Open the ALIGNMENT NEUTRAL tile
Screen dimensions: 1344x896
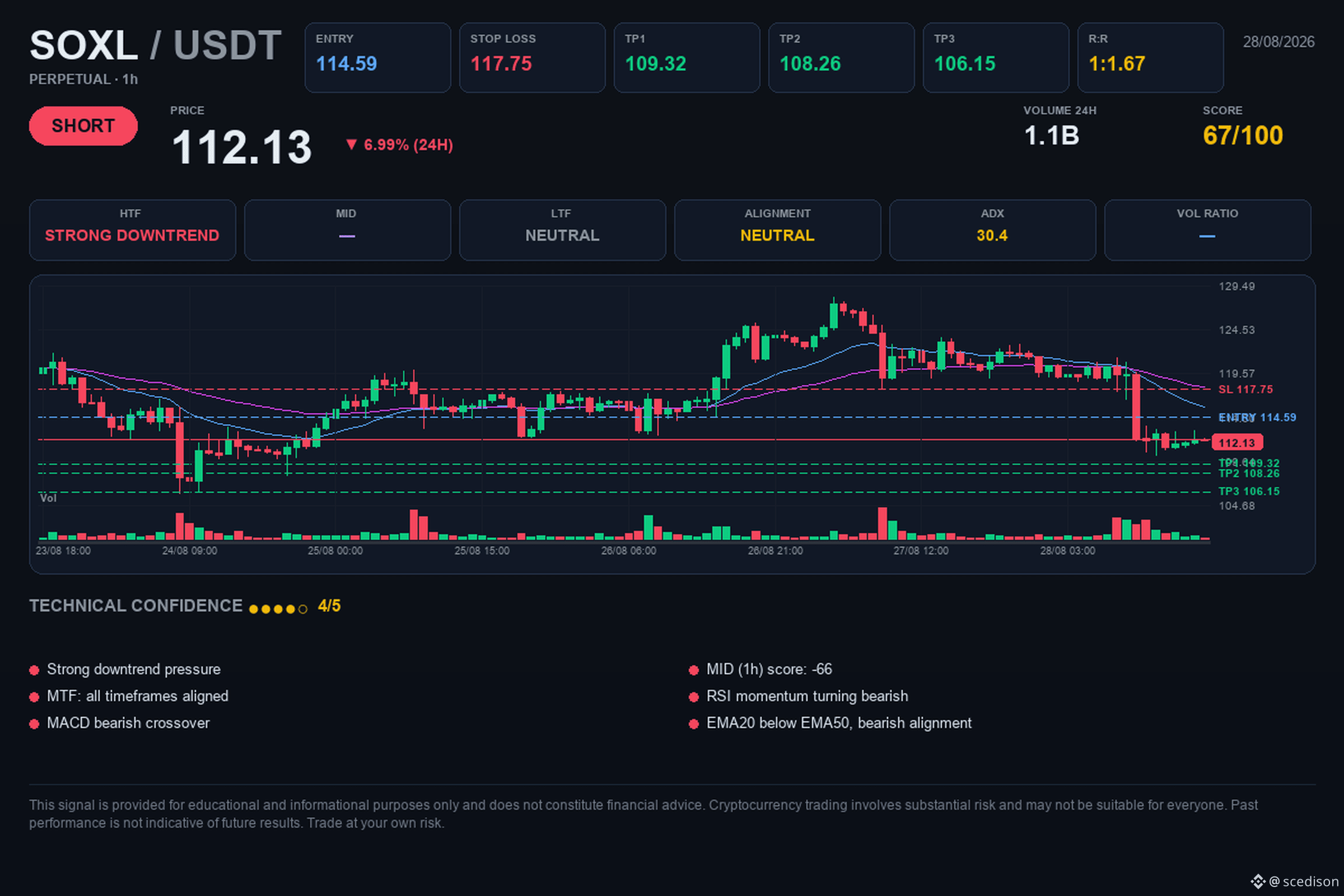pyautogui.click(x=778, y=230)
